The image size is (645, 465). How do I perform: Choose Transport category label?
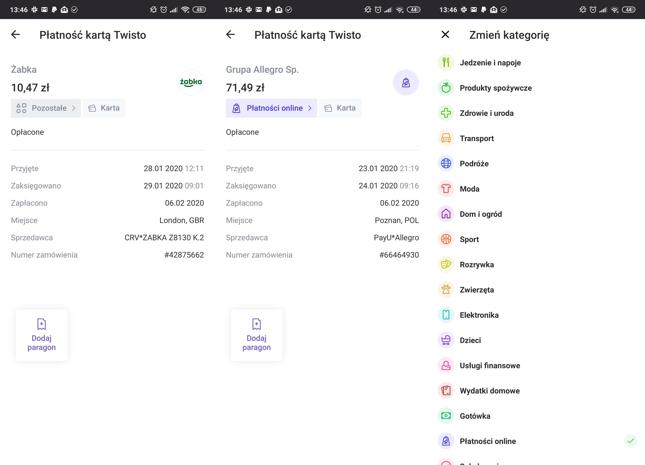tap(476, 138)
